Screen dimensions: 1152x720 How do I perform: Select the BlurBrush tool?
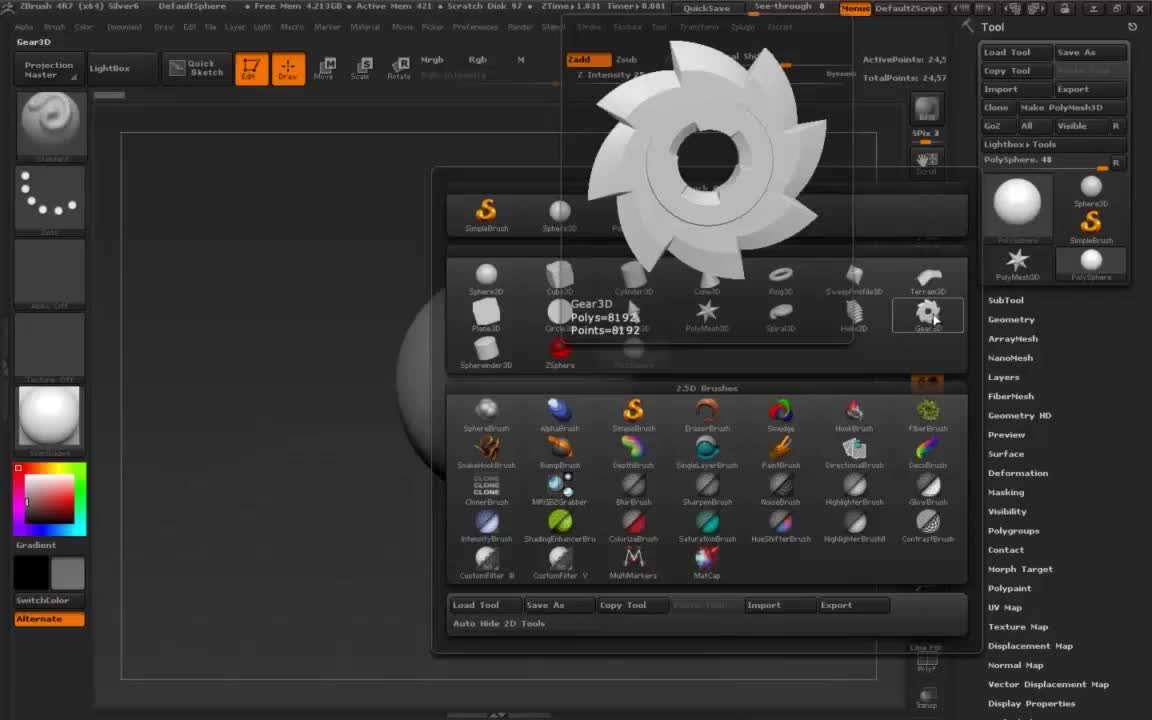pyautogui.click(x=633, y=489)
